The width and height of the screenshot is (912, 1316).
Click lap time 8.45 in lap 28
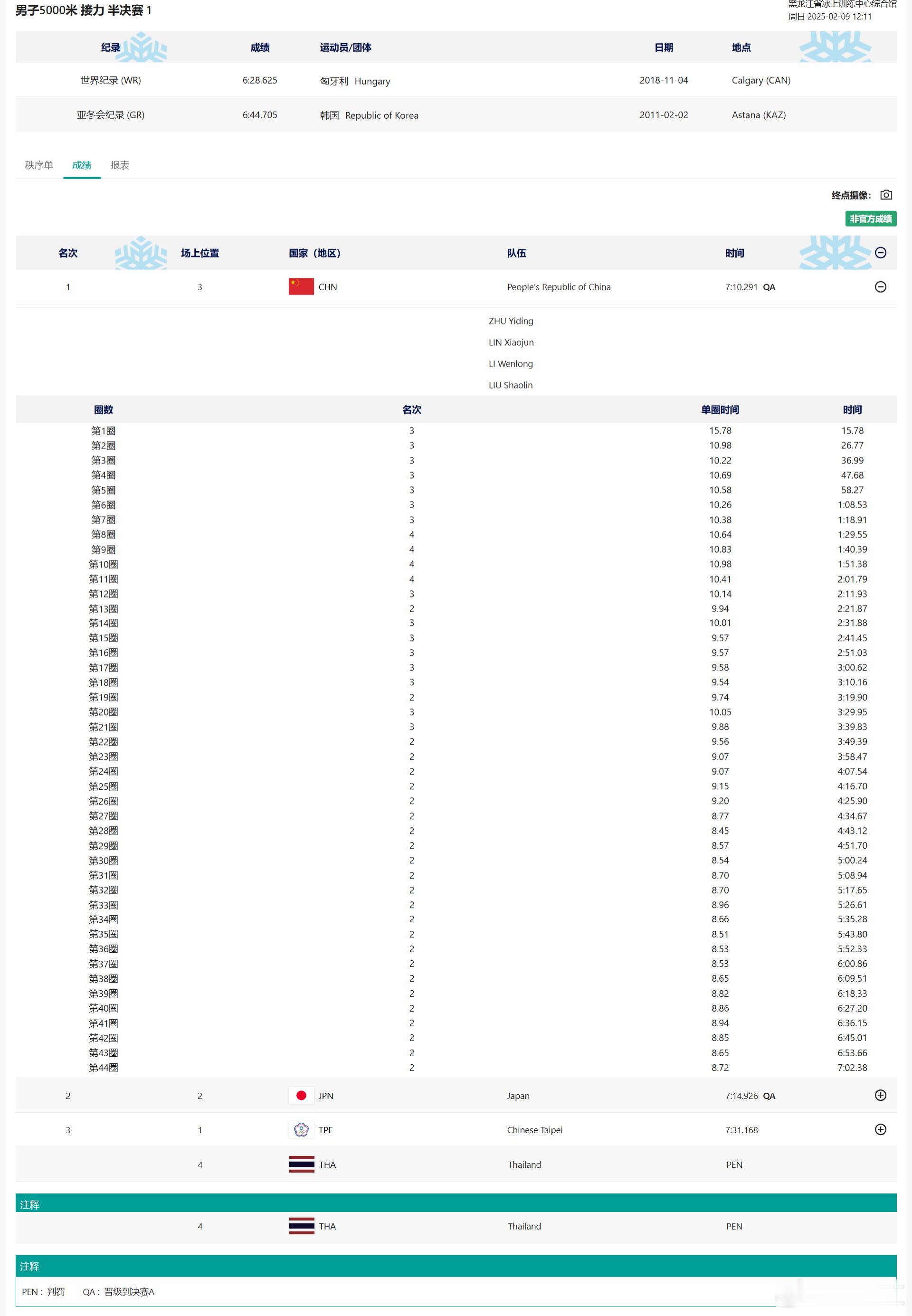tap(720, 831)
